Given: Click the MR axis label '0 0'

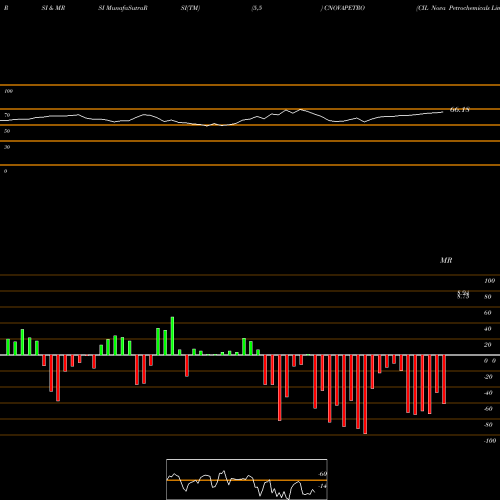Looking at the screenshot, I should click(490, 361).
